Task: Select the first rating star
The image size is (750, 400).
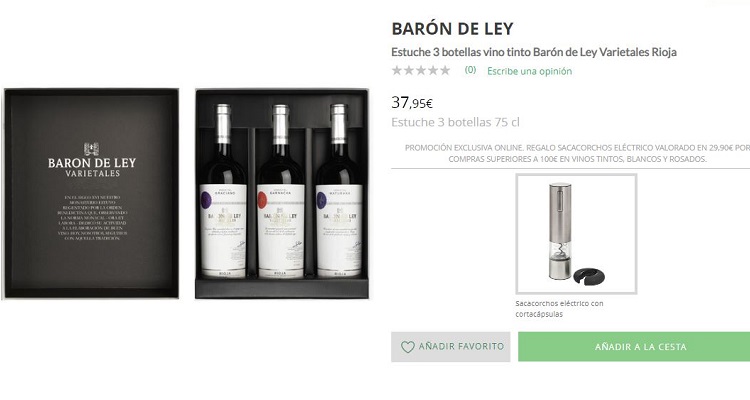Action: (397, 70)
